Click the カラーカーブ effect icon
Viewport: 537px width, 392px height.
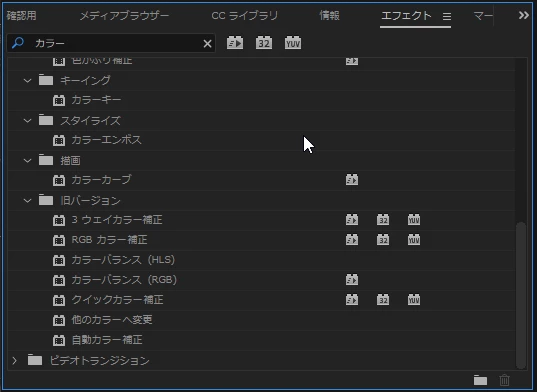point(59,180)
